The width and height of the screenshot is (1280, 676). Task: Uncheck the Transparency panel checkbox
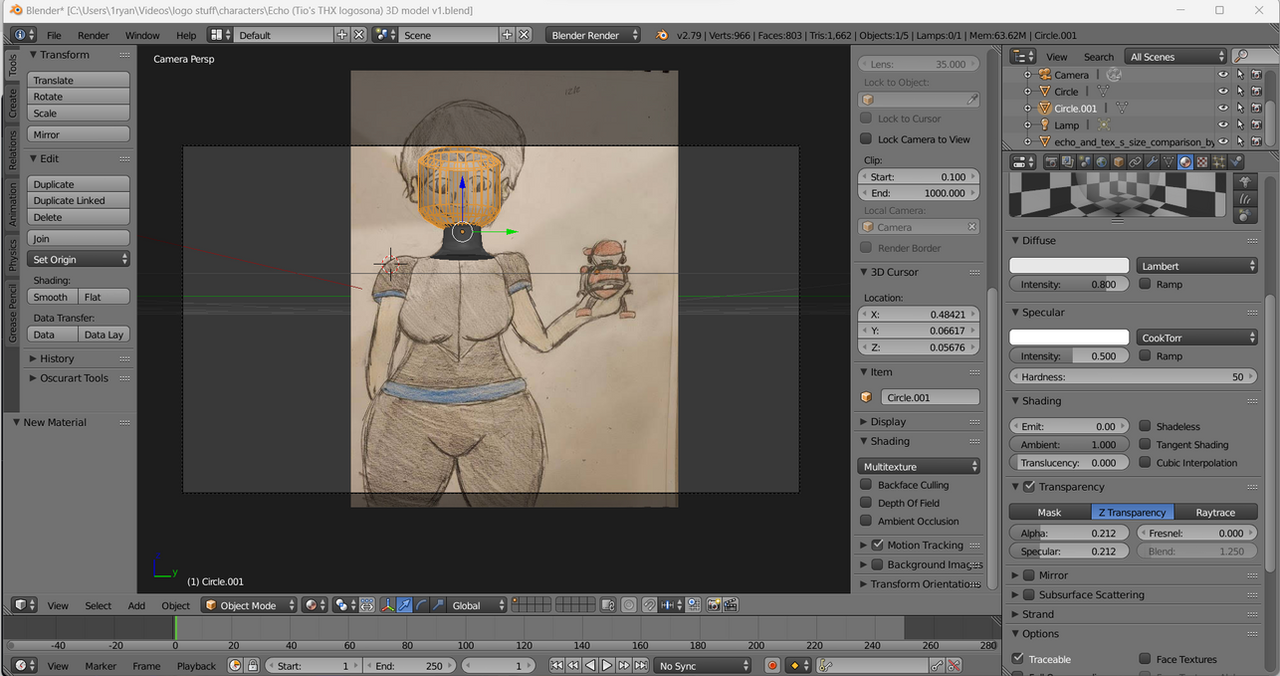[x=1029, y=487]
